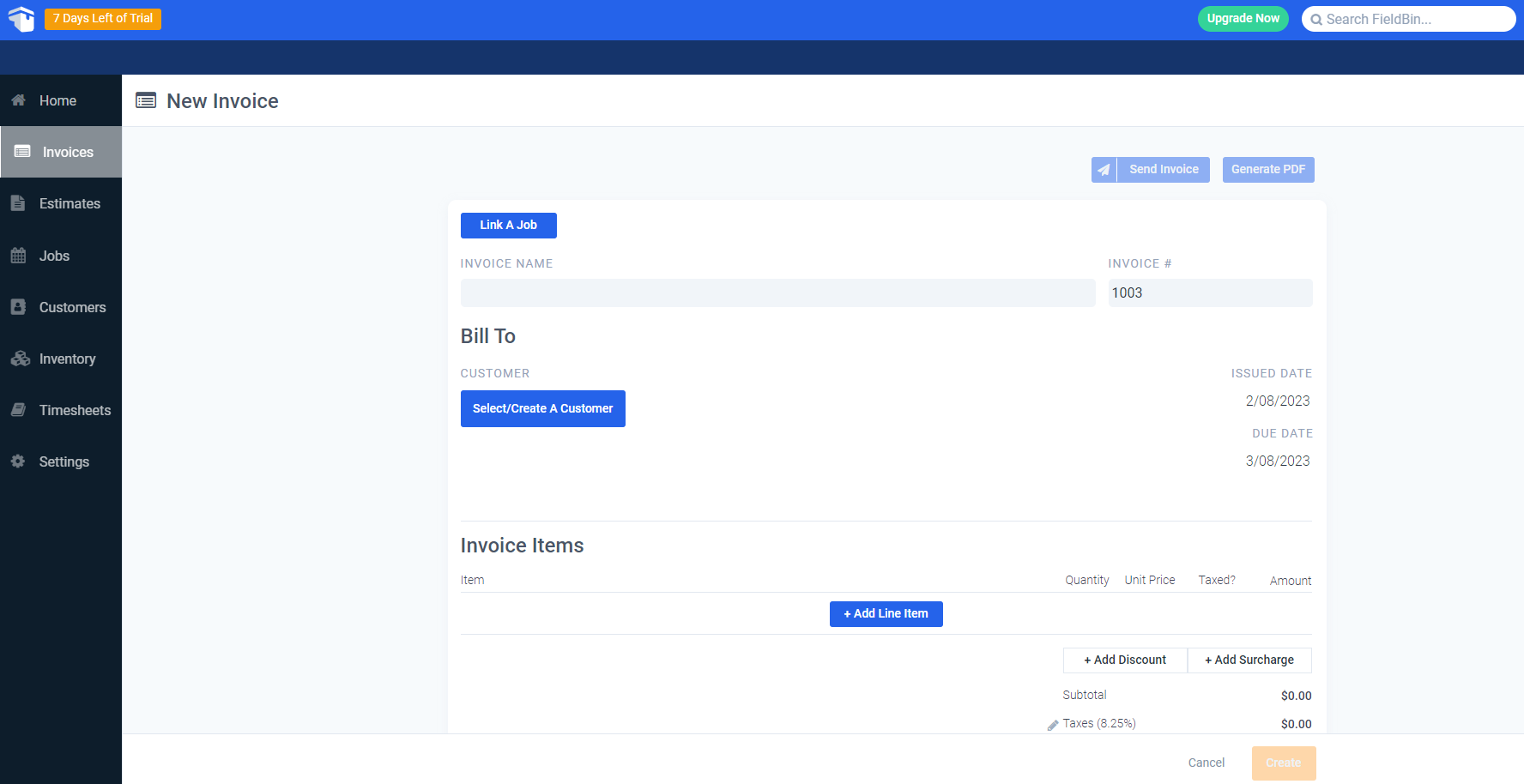Click the 7 Days Left of Trial badge

pos(103,19)
